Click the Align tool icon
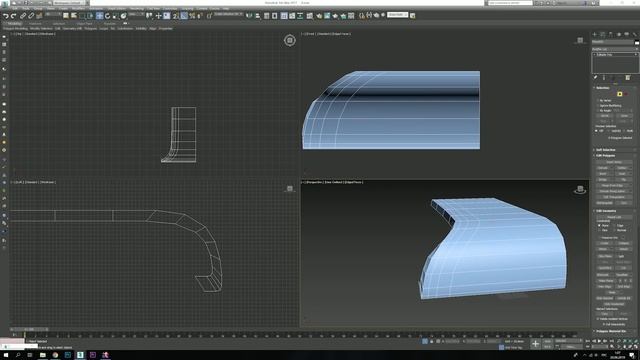 [x=258, y=16]
